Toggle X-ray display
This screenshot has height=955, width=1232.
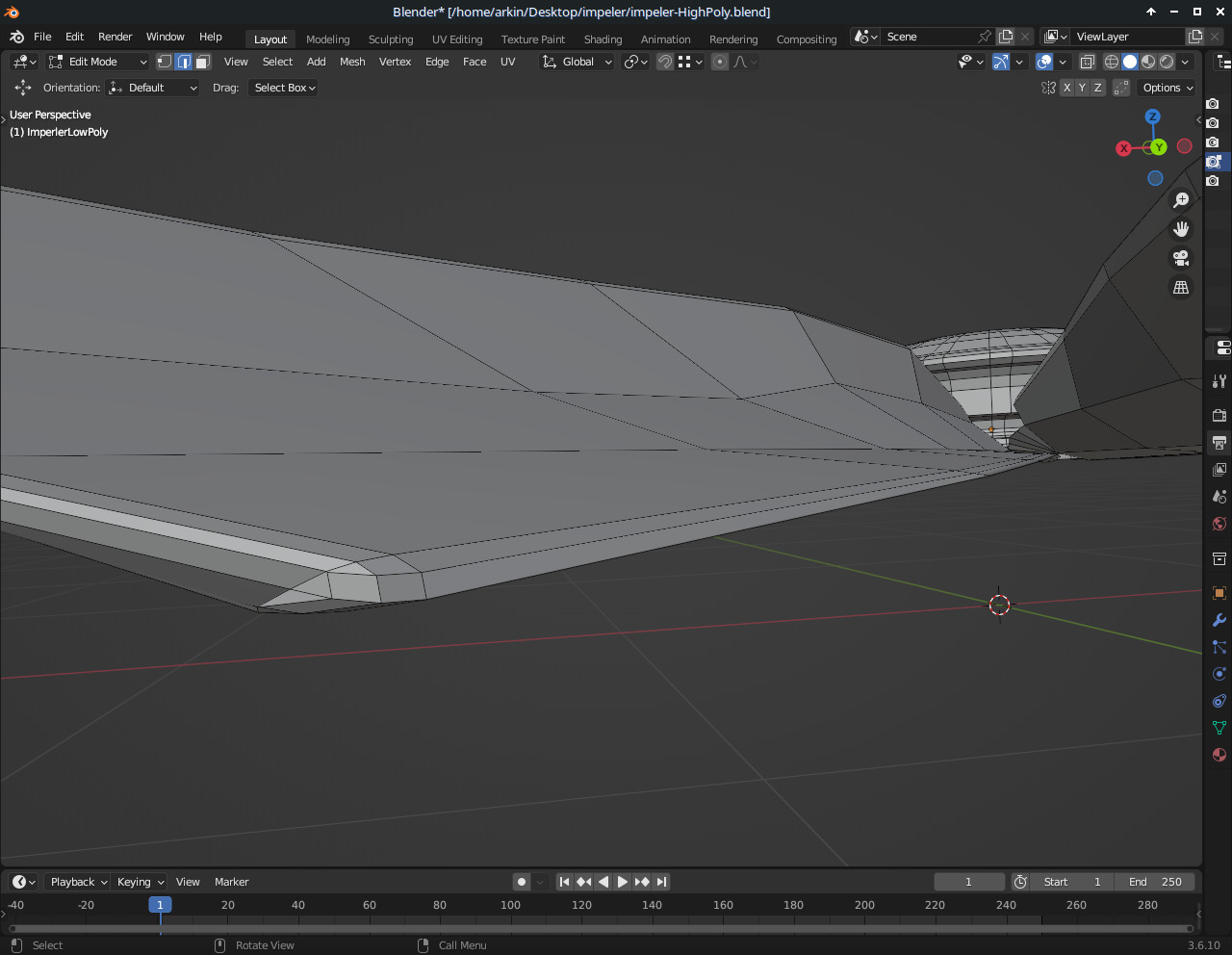pyautogui.click(x=1087, y=62)
